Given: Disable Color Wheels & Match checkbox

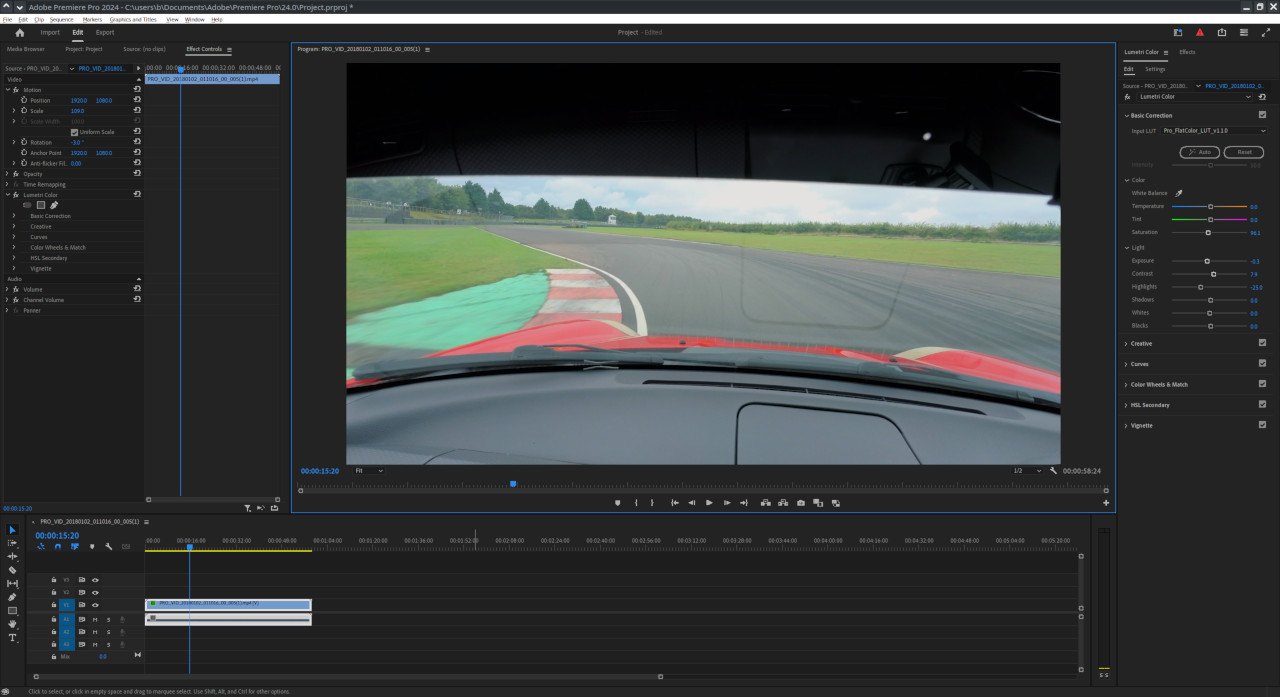Looking at the screenshot, I should 1262,384.
